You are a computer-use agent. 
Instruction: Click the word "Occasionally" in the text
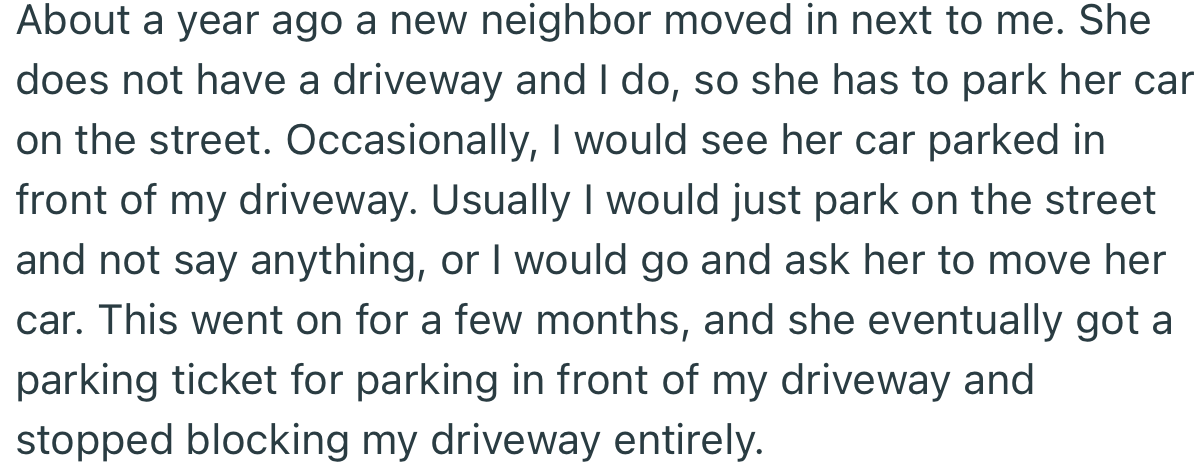407,141
